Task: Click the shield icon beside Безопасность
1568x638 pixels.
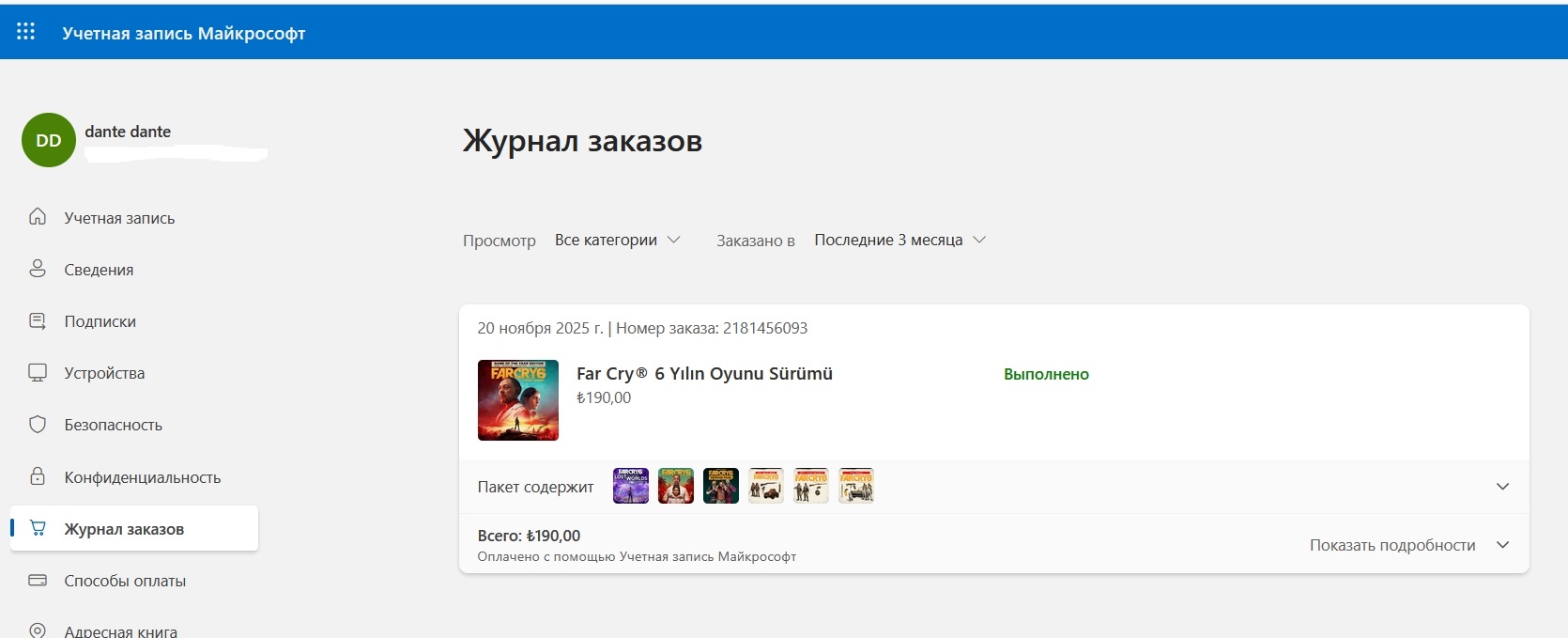Action: click(x=38, y=425)
